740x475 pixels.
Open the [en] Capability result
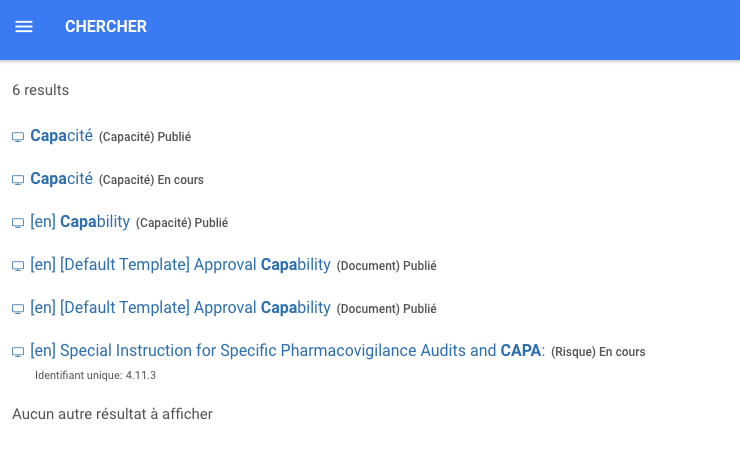(x=80, y=222)
